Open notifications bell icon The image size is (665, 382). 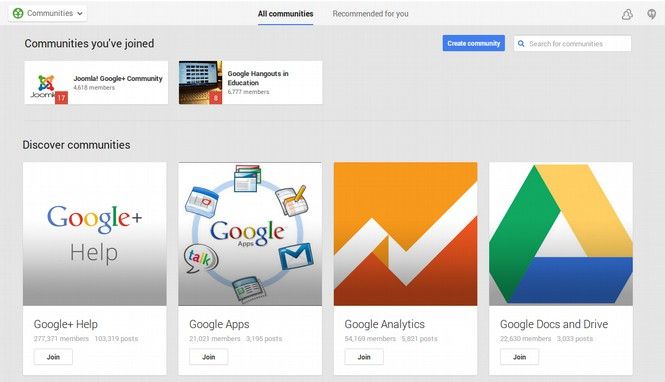pyautogui.click(x=627, y=14)
